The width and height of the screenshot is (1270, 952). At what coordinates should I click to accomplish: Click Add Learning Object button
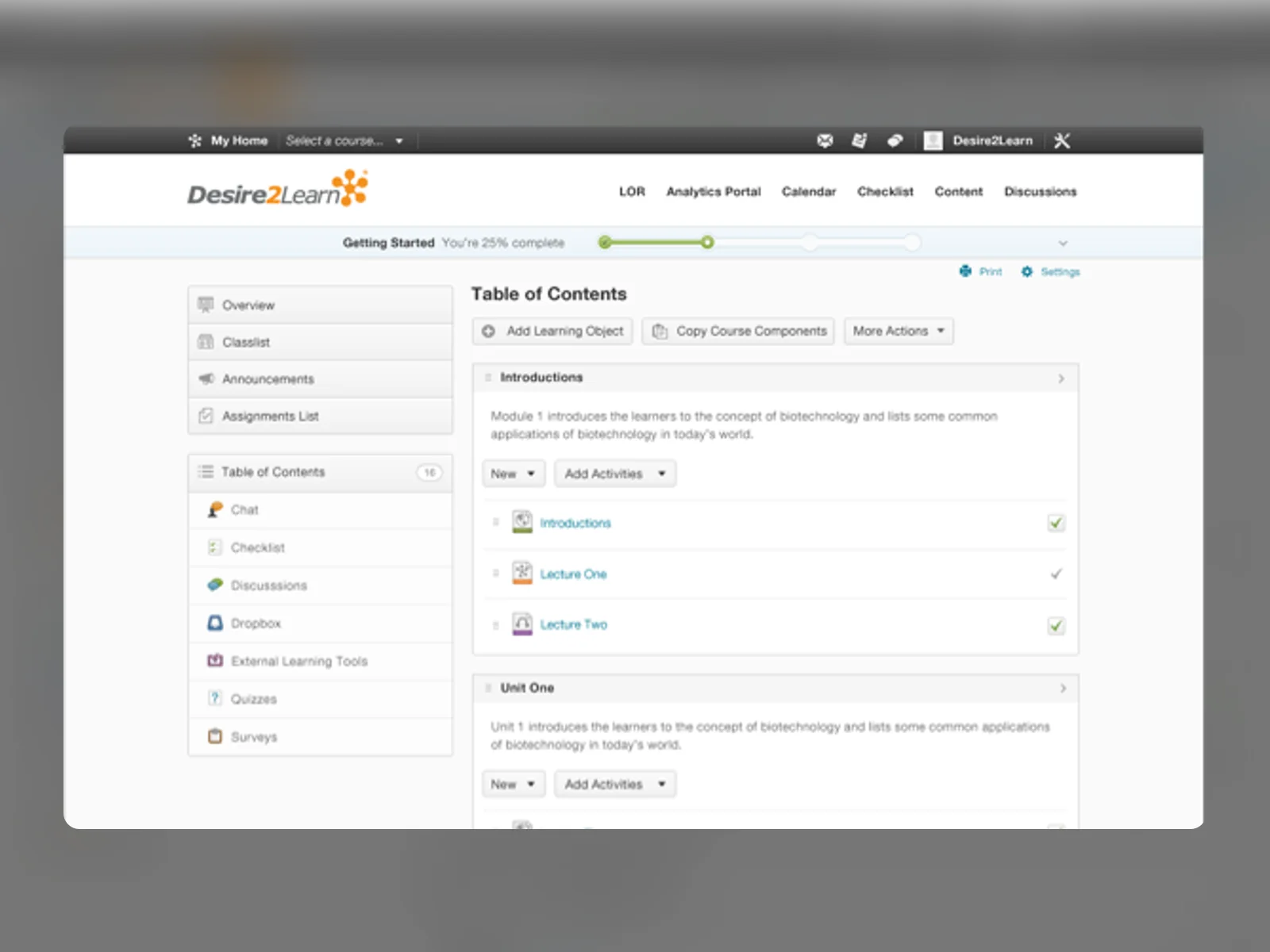point(552,331)
